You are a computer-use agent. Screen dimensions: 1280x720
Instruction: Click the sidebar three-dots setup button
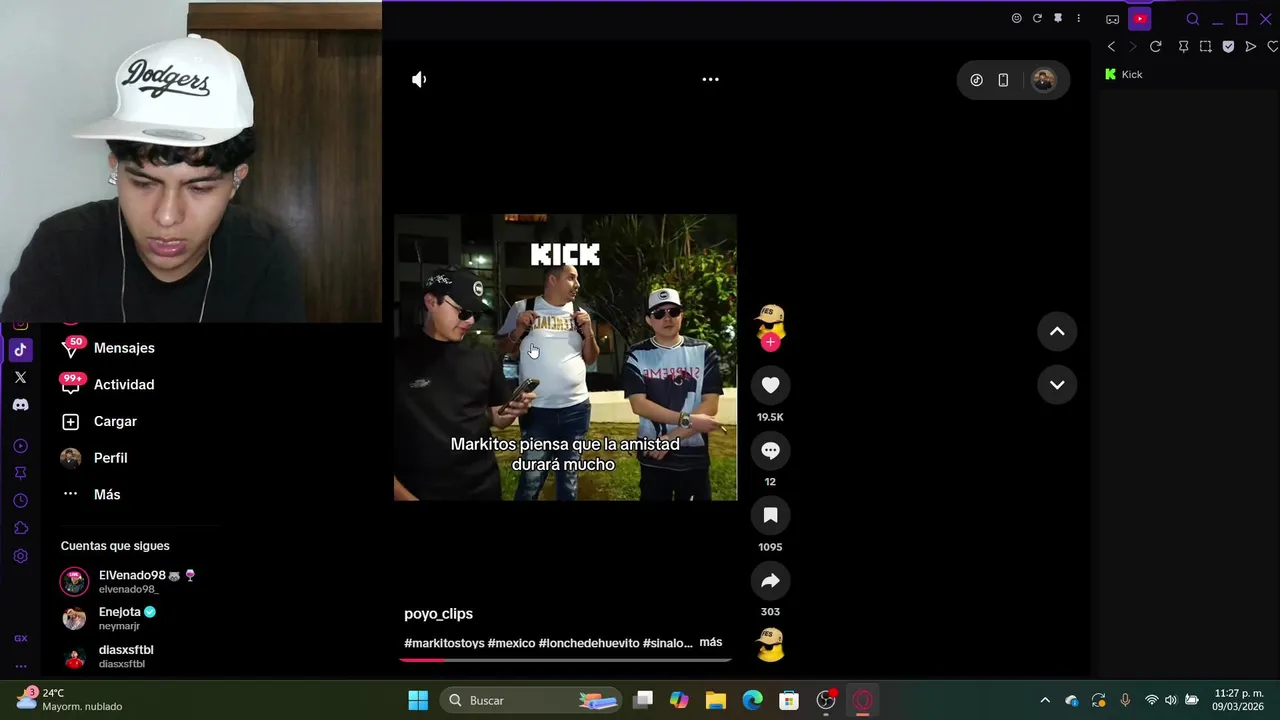[x=20, y=666]
